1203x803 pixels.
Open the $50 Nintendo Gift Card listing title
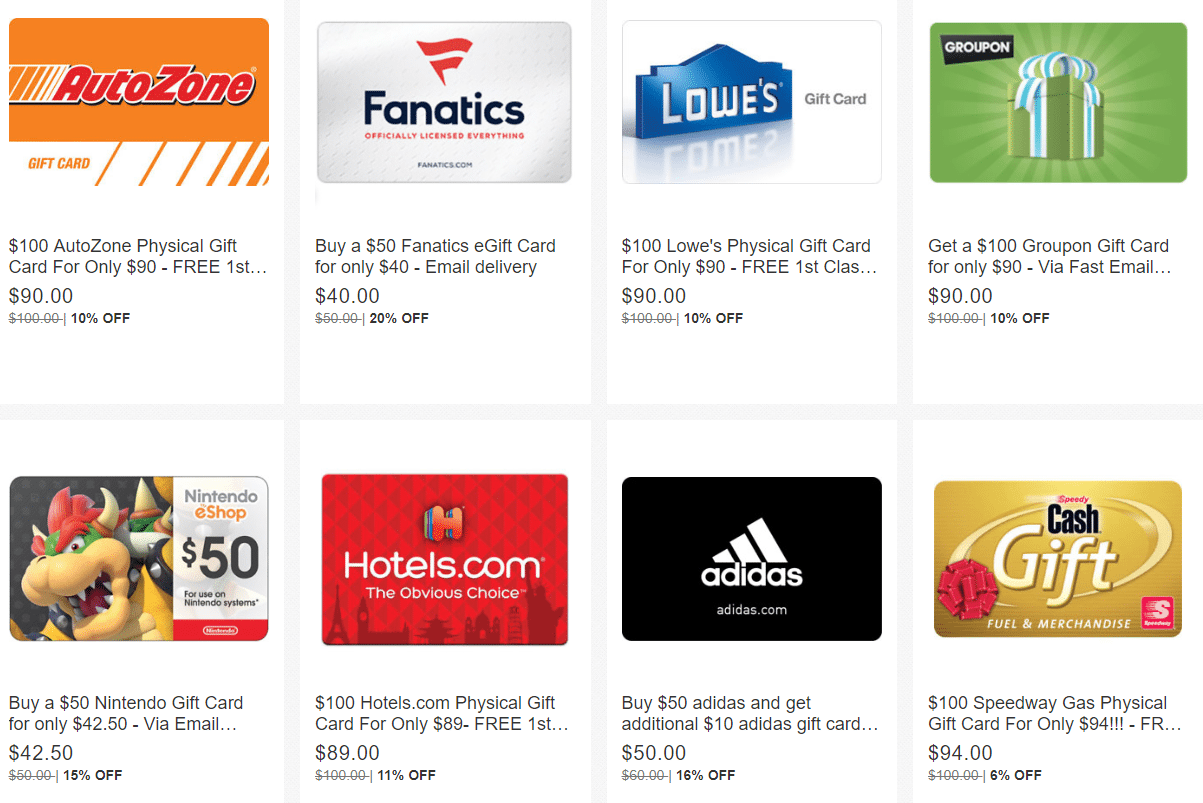pos(126,713)
